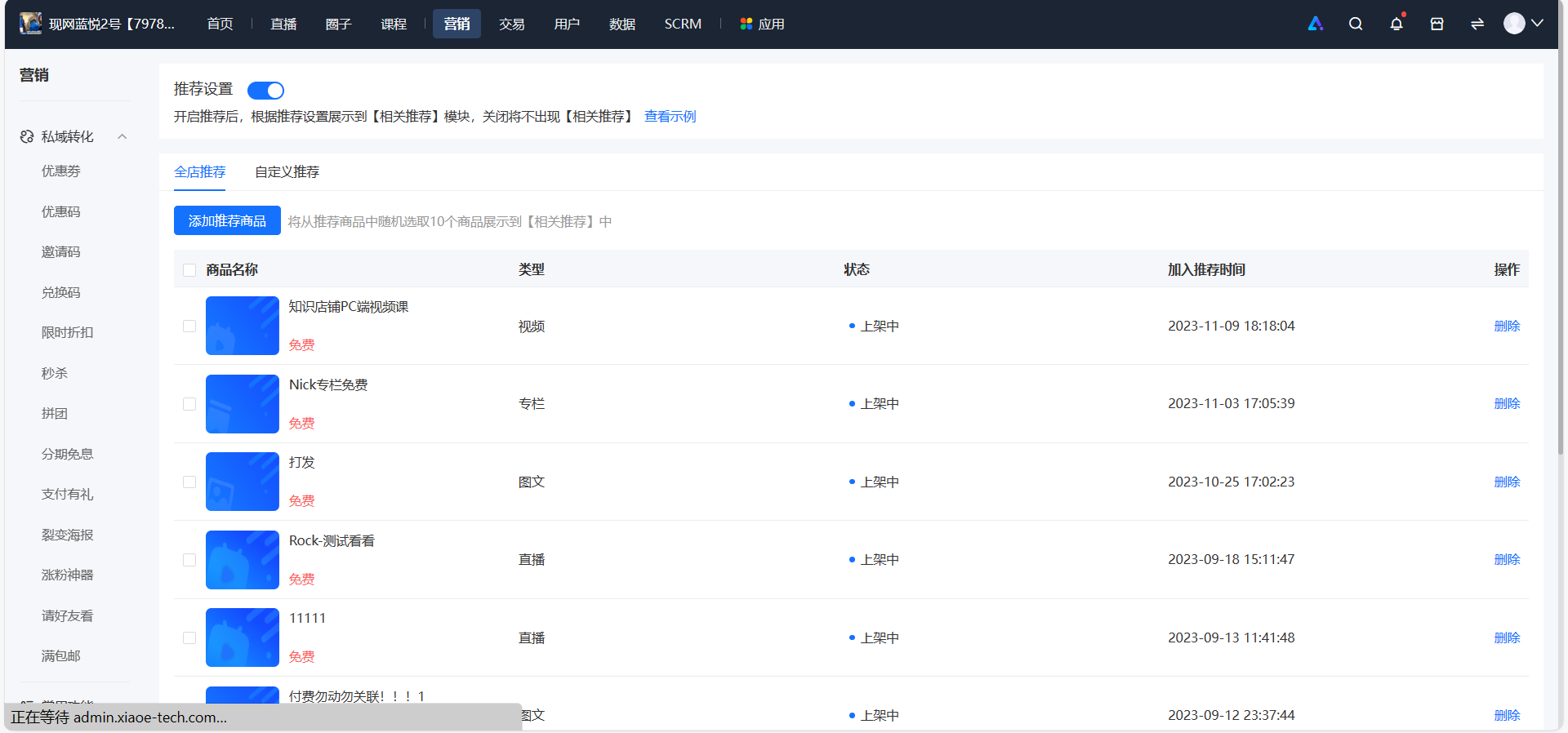Click the switch shop arrows icon
Viewport: 1568px width, 733px height.
1477,24
